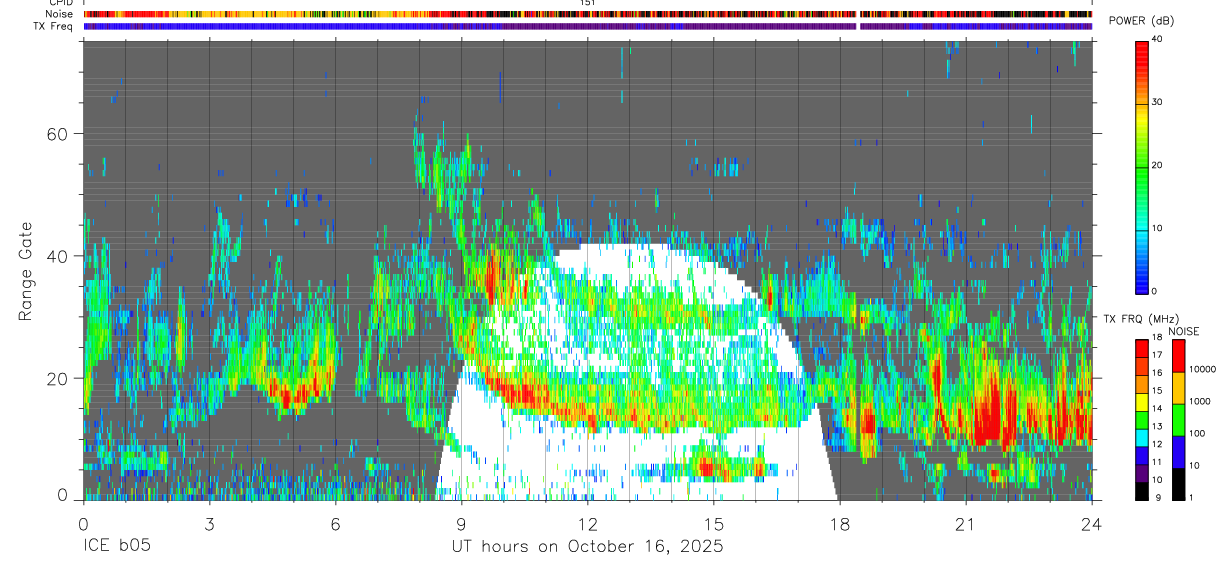Click the Range Gate y-axis label

tap(24, 270)
